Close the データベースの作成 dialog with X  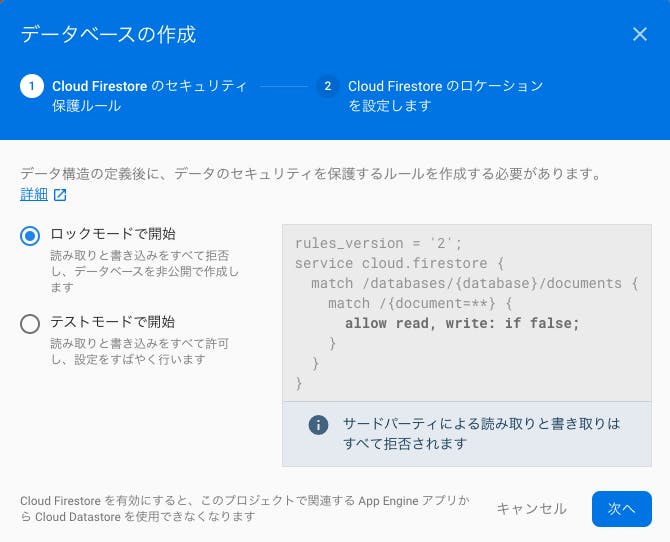tap(640, 34)
